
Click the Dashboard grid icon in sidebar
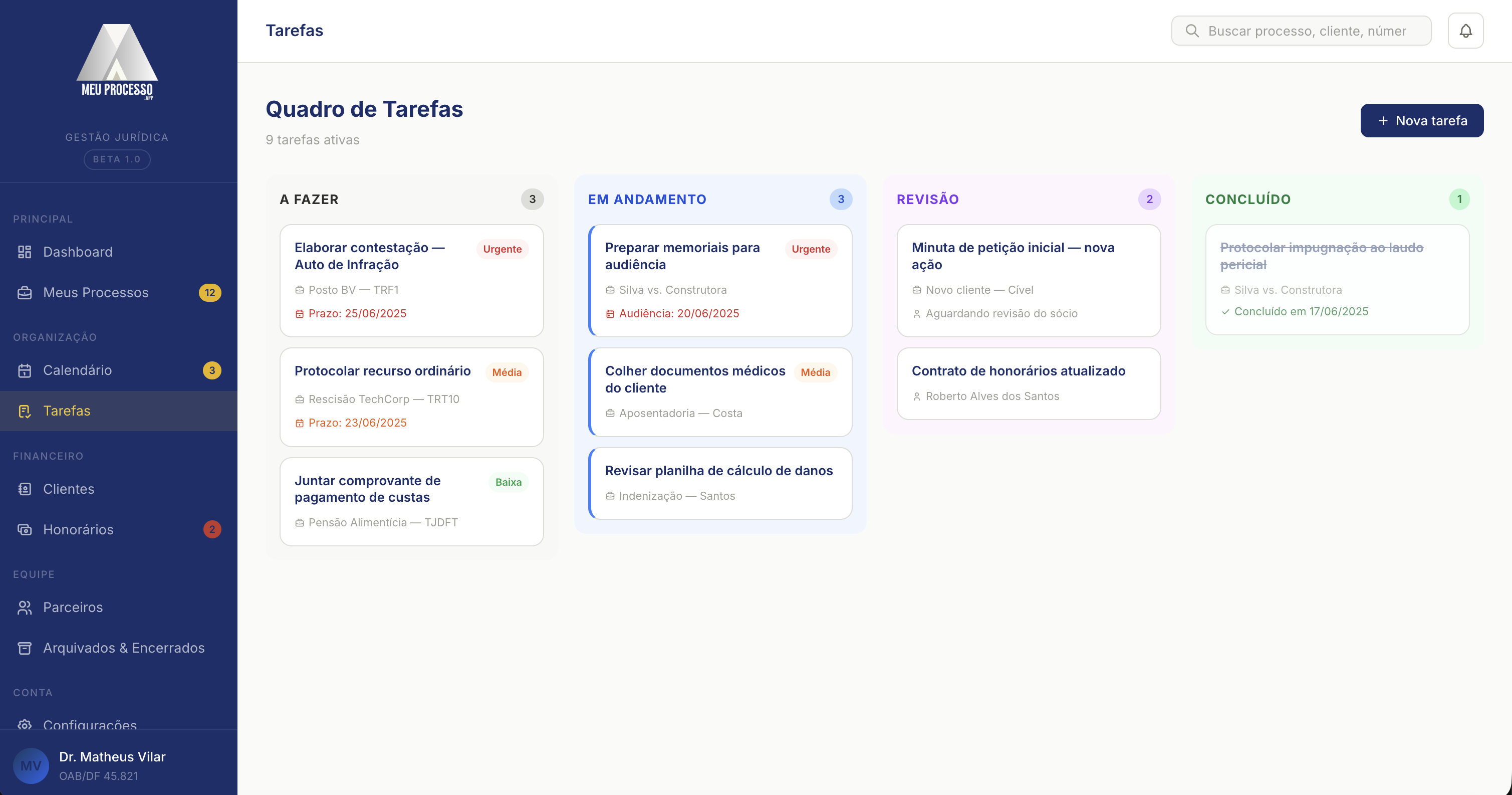click(24, 252)
